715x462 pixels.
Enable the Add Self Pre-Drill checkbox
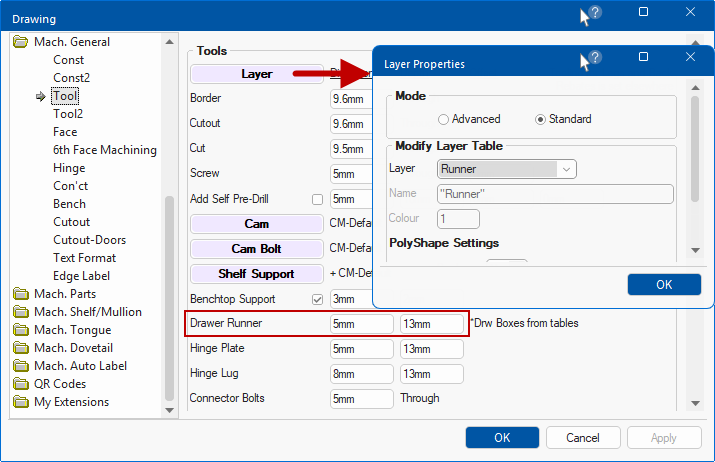(x=318, y=199)
